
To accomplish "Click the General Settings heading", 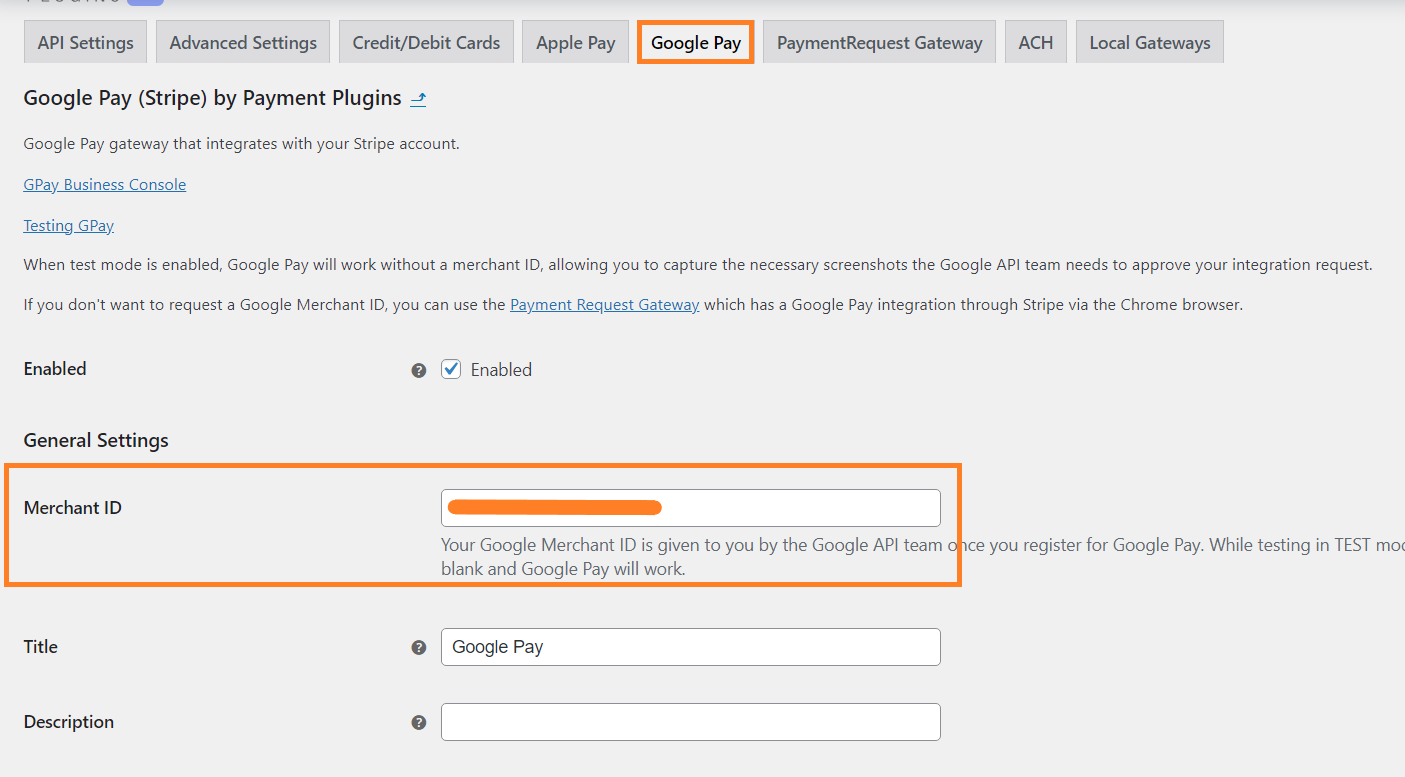I will tap(96, 440).
